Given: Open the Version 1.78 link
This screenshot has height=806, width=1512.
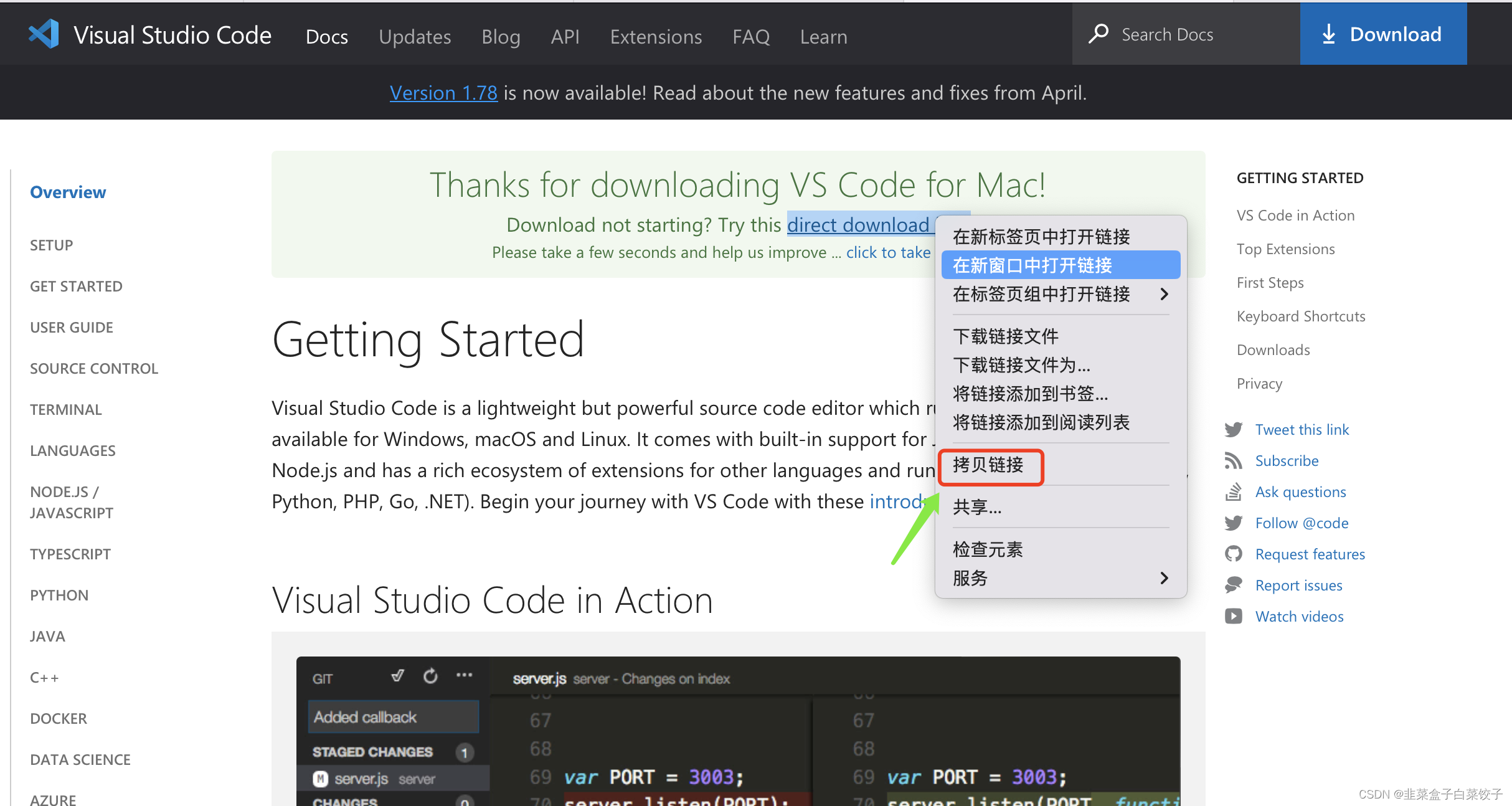Looking at the screenshot, I should [x=443, y=93].
